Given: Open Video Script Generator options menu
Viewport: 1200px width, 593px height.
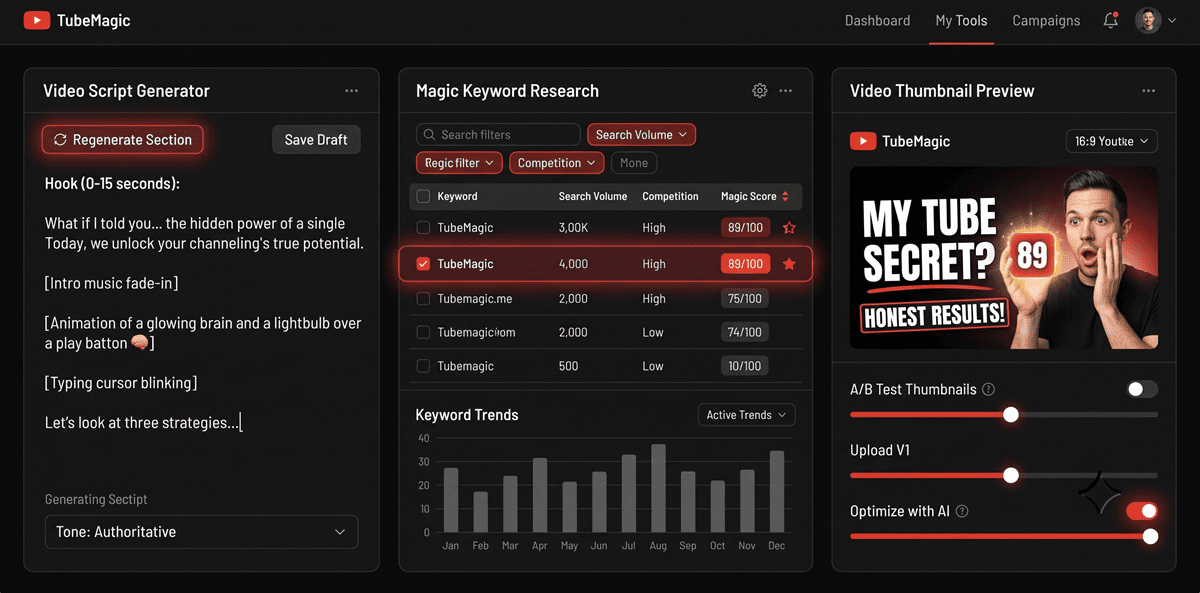Looking at the screenshot, I should (x=351, y=91).
